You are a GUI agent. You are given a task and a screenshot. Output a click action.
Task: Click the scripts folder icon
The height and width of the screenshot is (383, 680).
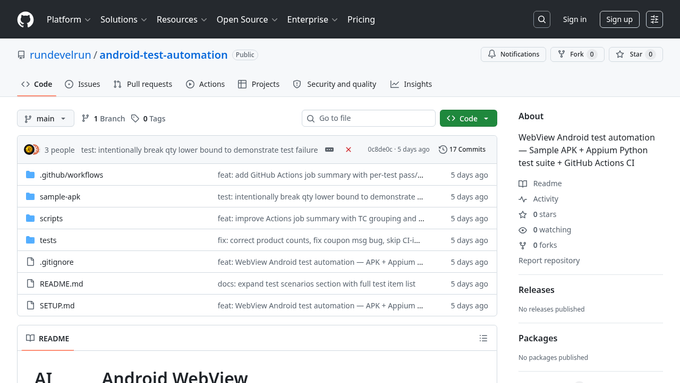(x=30, y=218)
